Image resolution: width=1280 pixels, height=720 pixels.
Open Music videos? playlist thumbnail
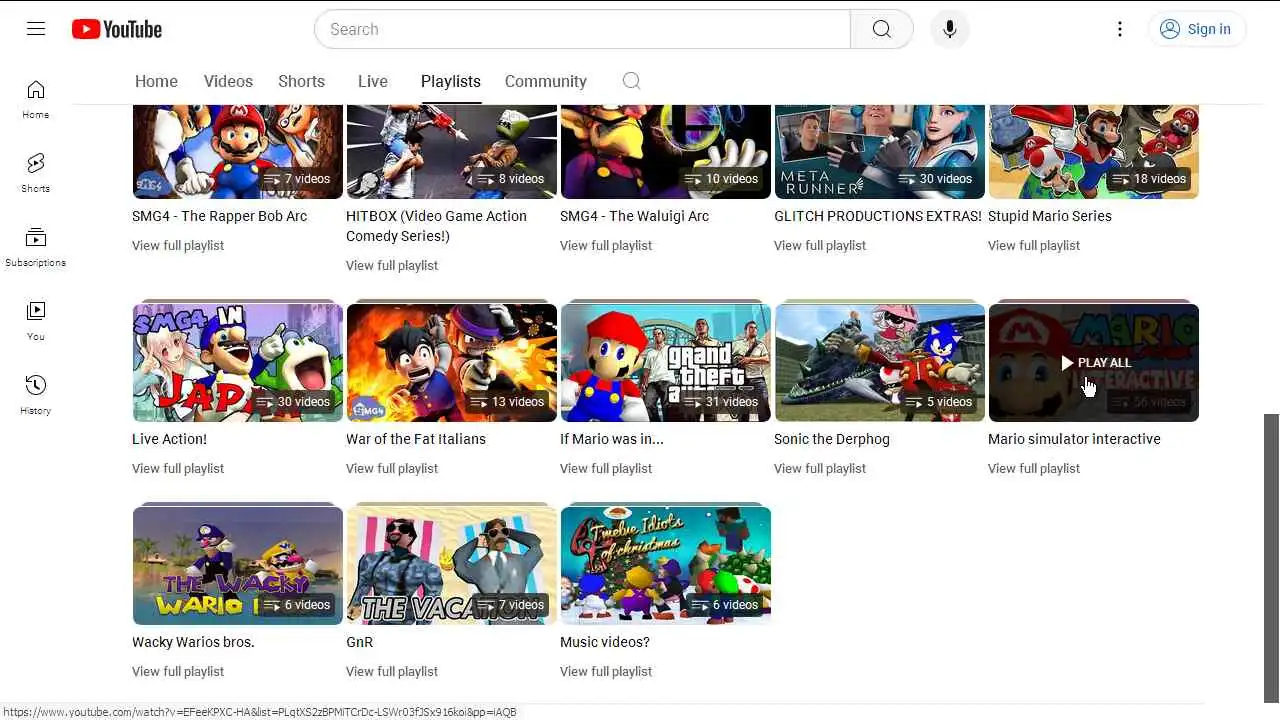pyautogui.click(x=666, y=565)
